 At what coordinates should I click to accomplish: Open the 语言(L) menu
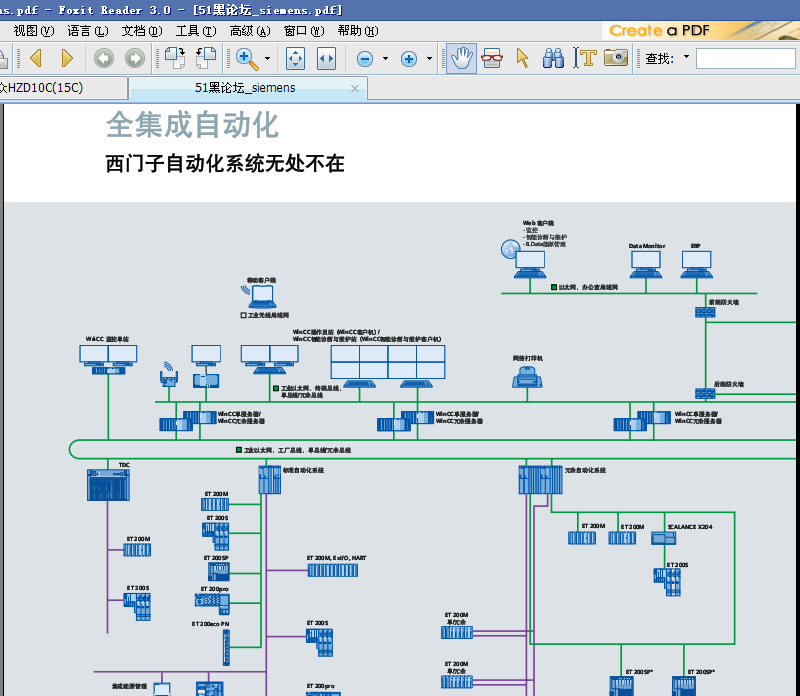[88, 31]
